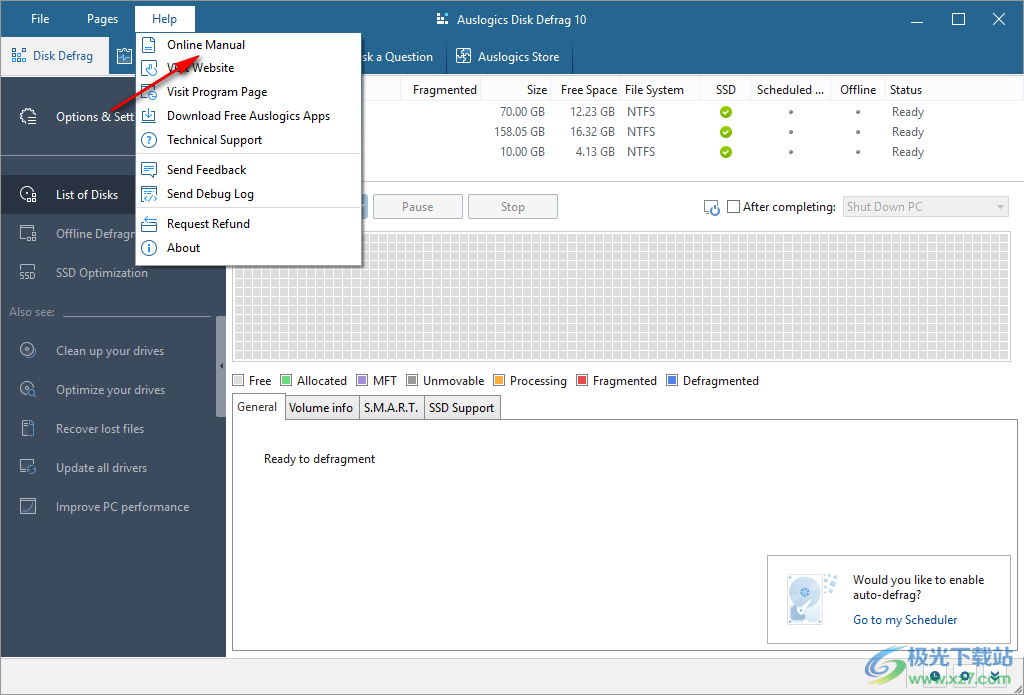Click SSD checkmark for 10.00 GB disk

pos(726,152)
